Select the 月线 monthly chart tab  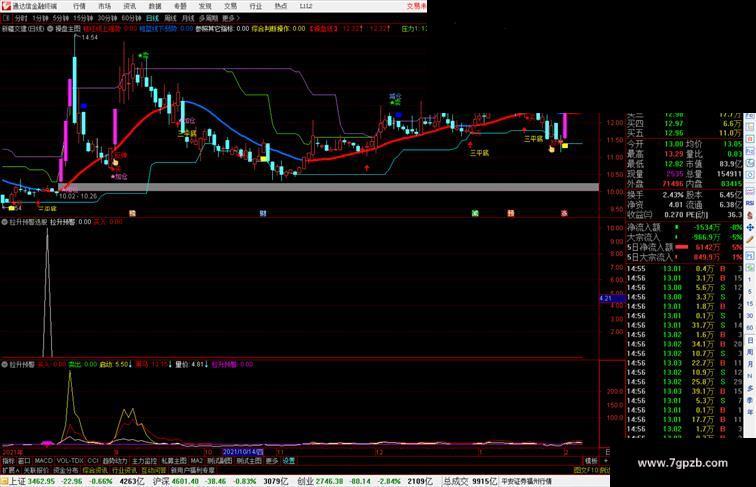[x=188, y=18]
